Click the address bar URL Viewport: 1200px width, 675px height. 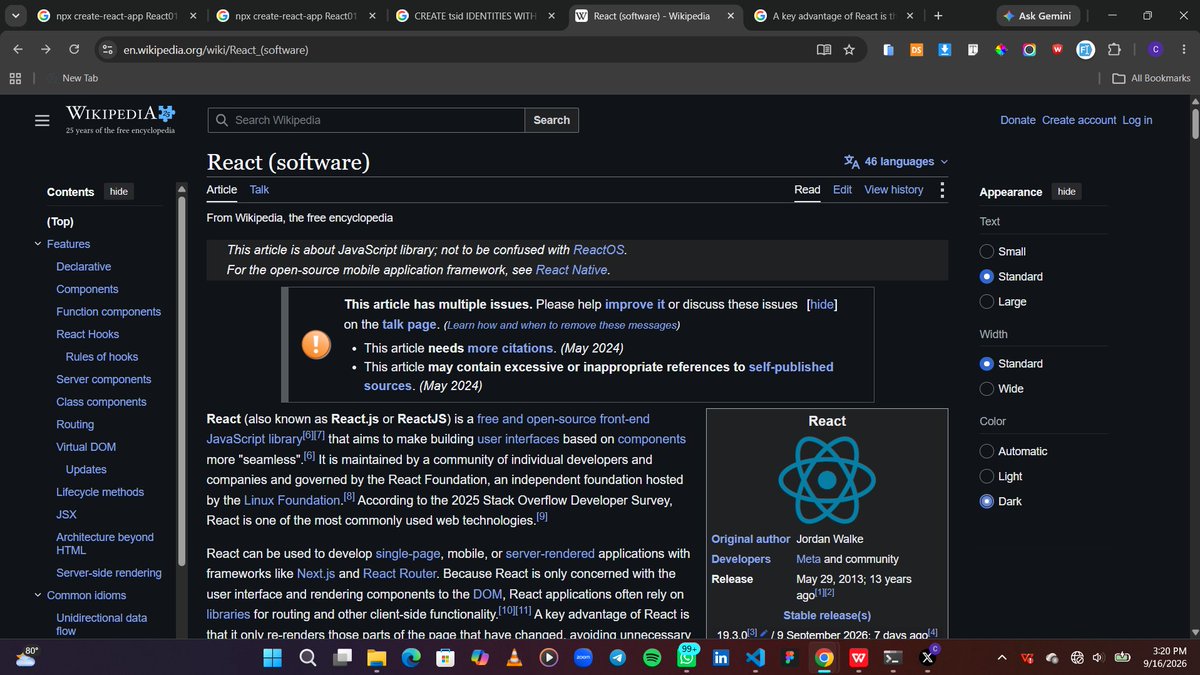click(x=216, y=50)
